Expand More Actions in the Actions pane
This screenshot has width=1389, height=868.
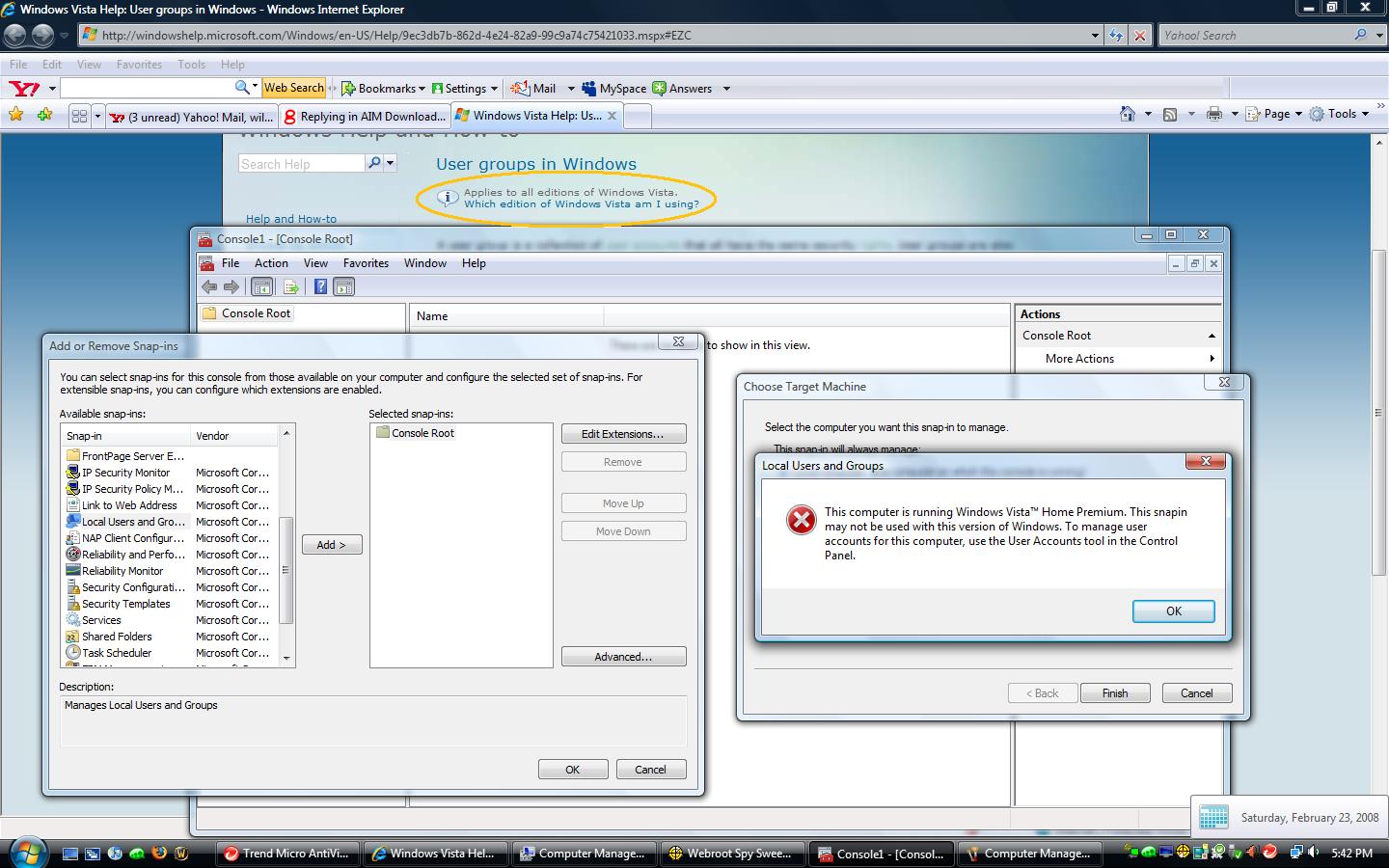(1118, 358)
